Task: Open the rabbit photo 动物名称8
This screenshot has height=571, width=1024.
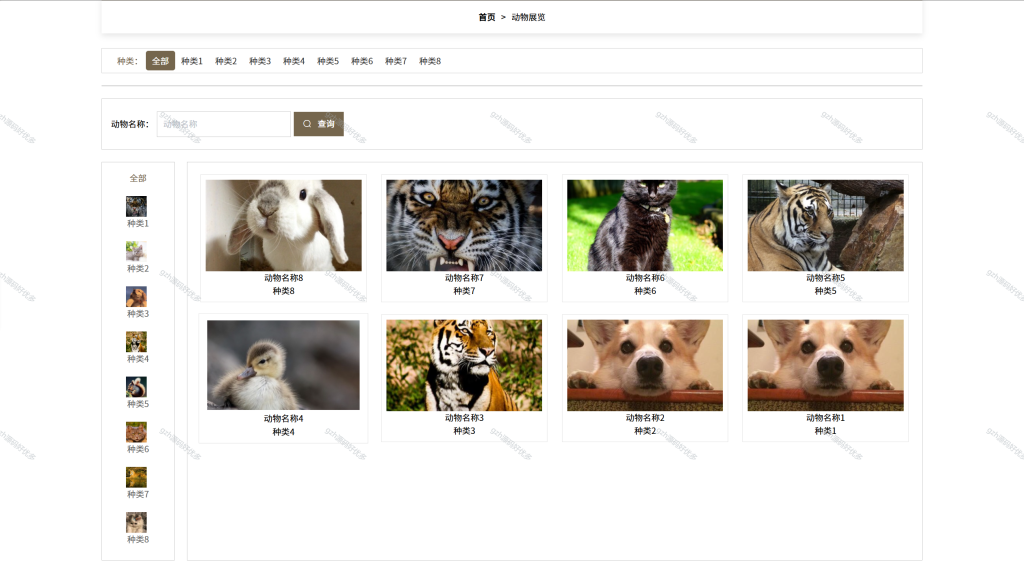Action: tap(283, 225)
